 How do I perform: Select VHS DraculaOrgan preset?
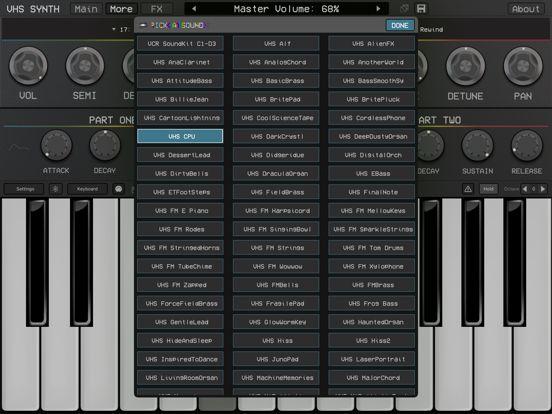(x=276, y=174)
